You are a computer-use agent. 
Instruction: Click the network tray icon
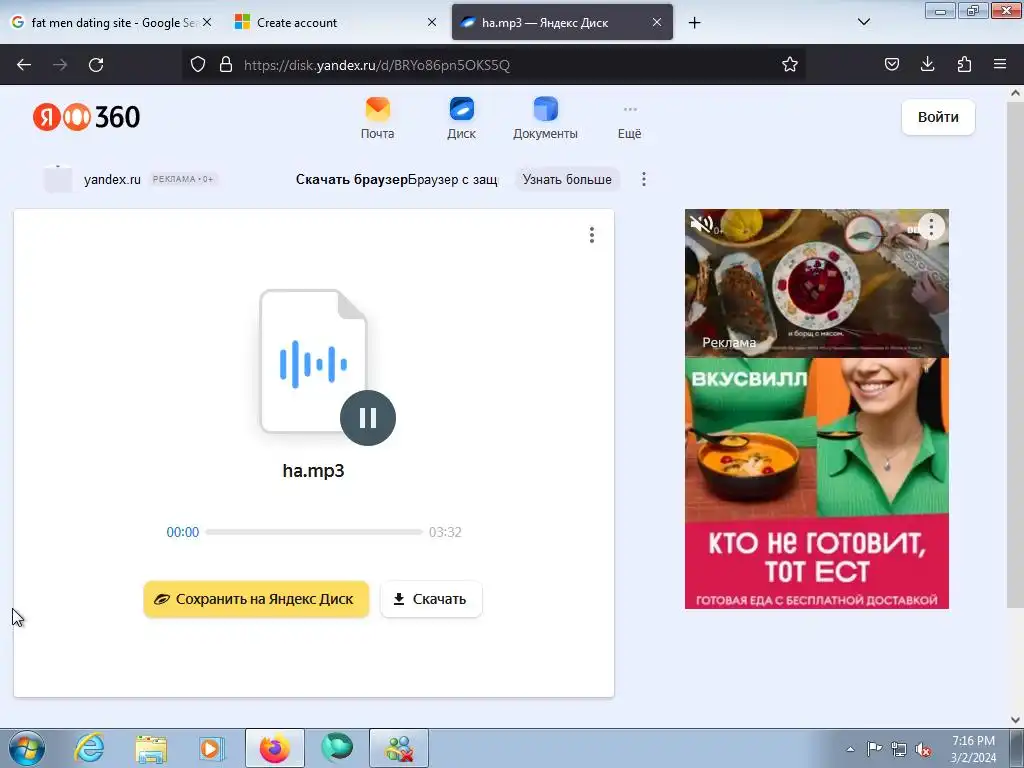click(x=899, y=749)
